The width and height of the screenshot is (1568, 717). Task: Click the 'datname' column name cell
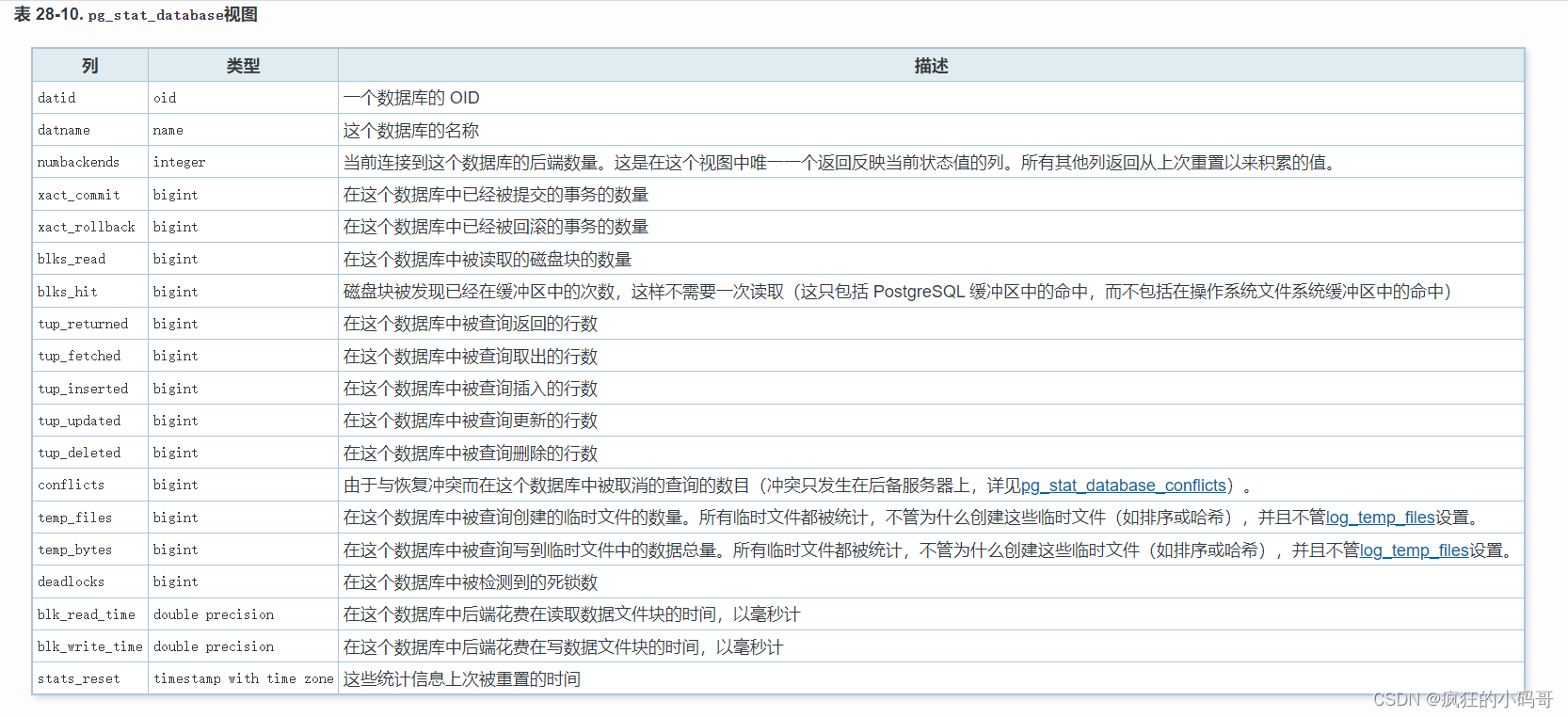coord(90,130)
